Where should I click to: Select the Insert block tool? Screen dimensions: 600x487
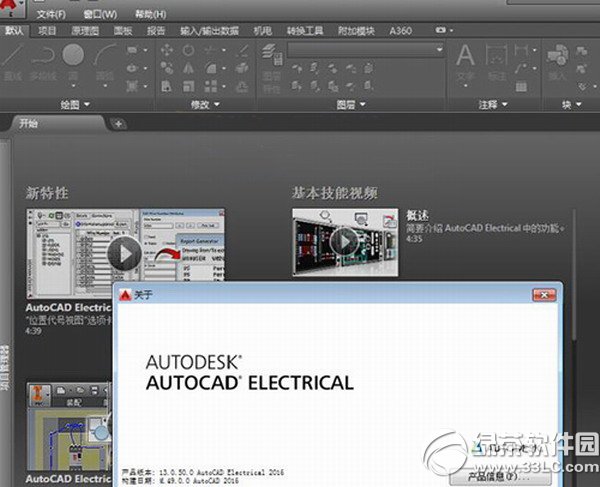tap(558, 62)
